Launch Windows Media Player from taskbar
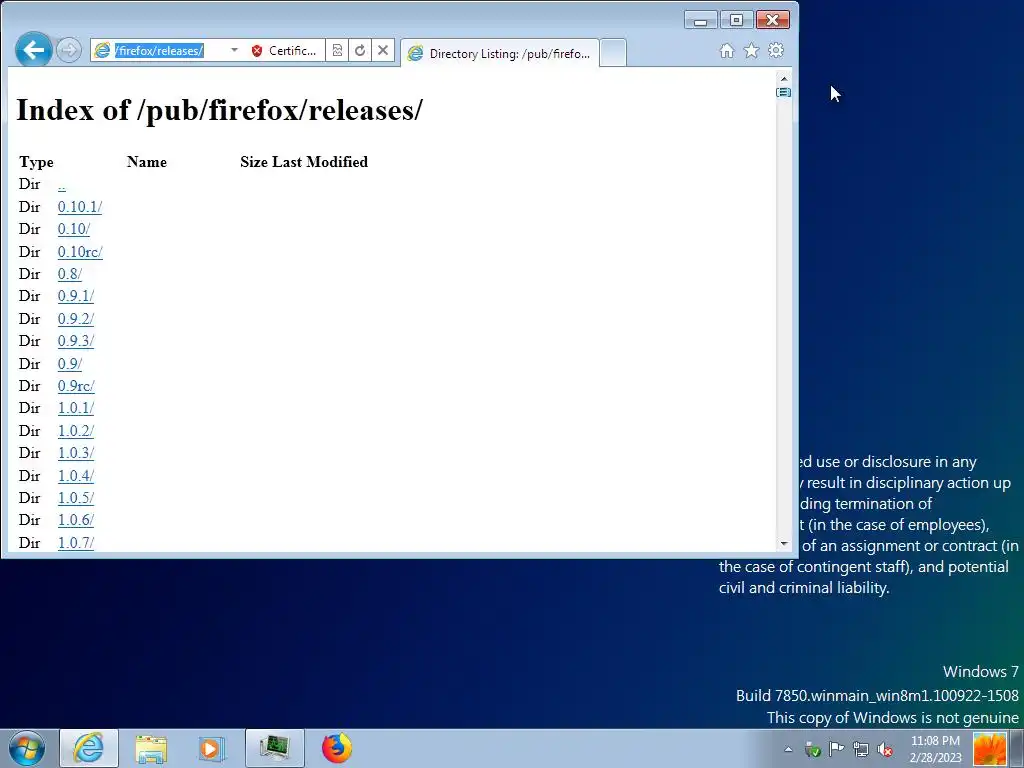 pos(212,748)
